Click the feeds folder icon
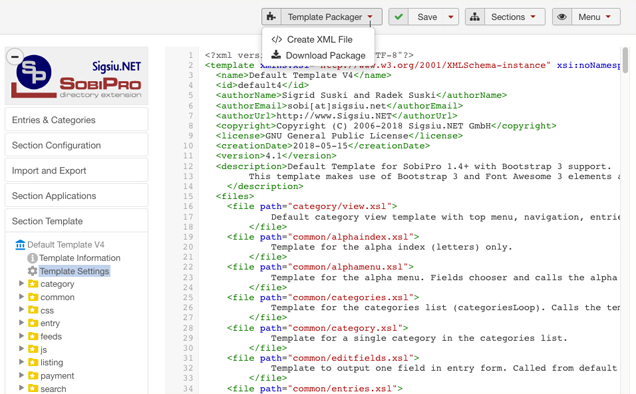This screenshot has height=394, width=636. click(33, 336)
